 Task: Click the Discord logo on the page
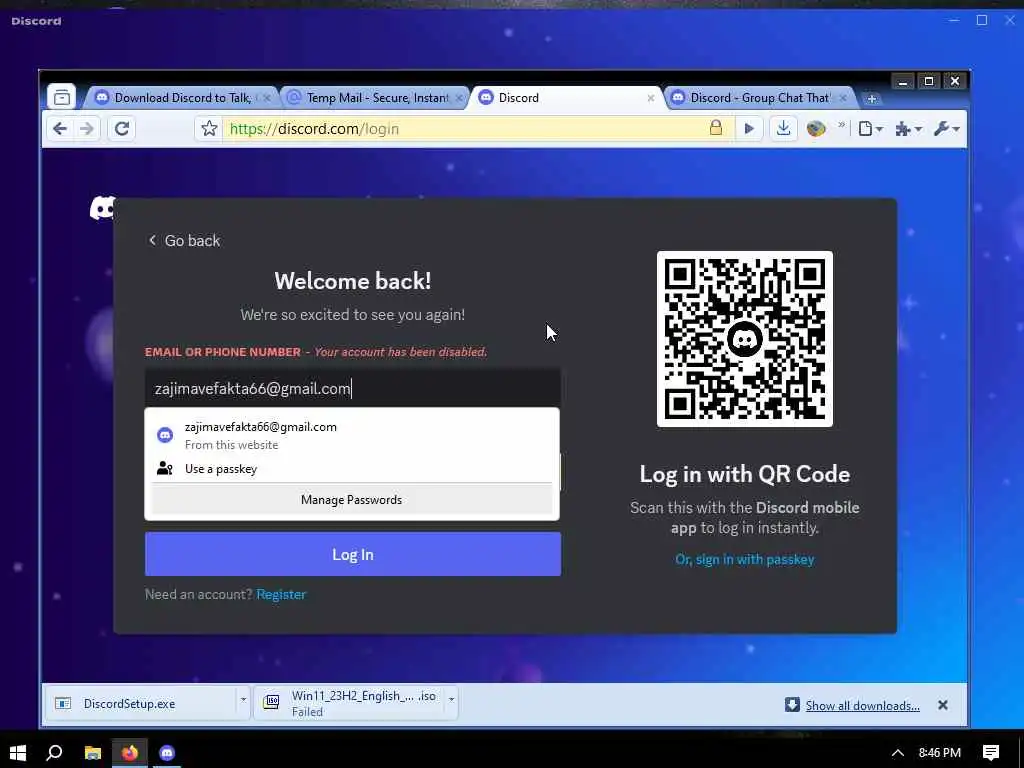[x=103, y=208]
